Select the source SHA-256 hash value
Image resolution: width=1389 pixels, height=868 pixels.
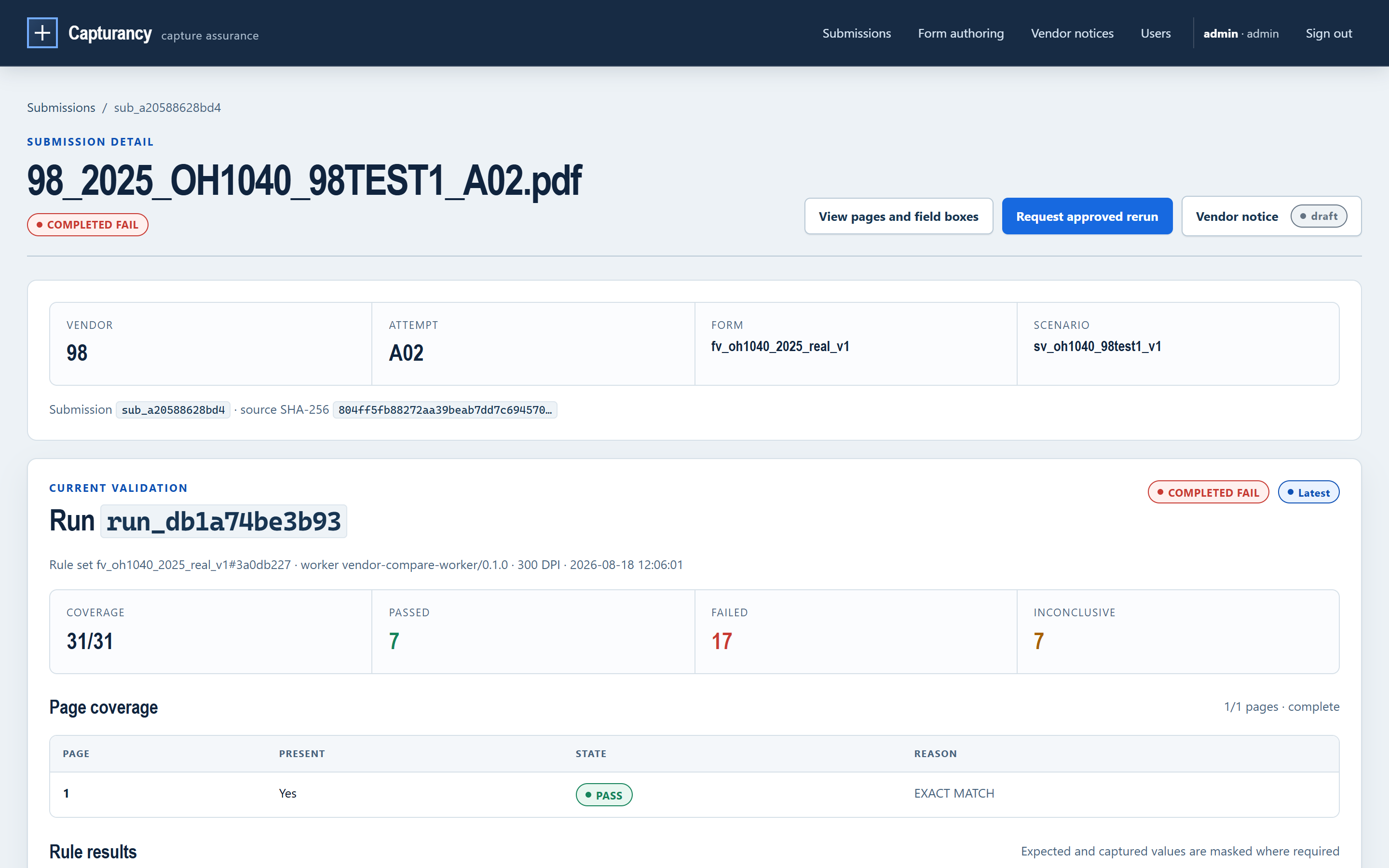pos(445,410)
